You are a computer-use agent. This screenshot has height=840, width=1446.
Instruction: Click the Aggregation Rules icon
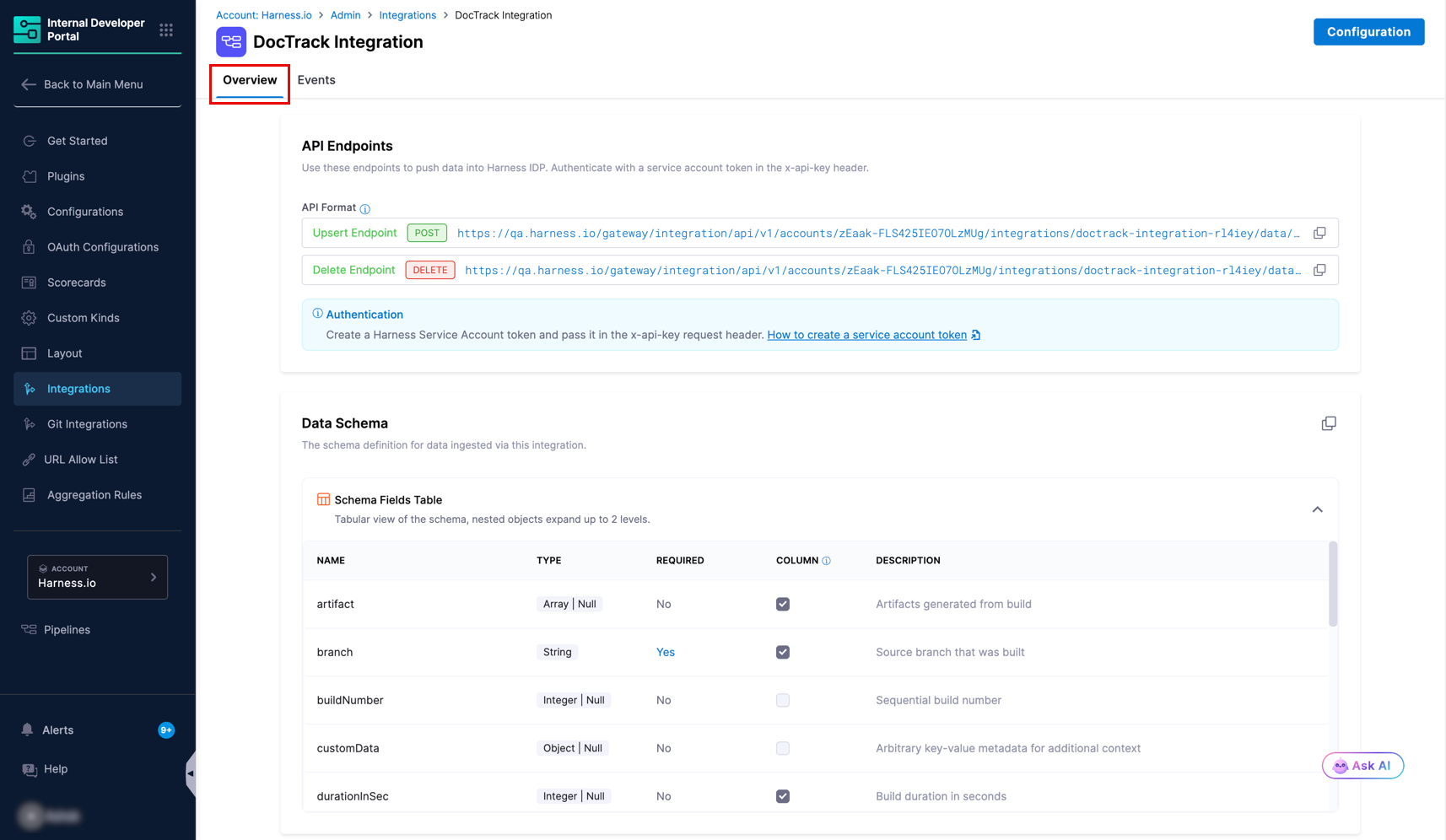point(30,495)
